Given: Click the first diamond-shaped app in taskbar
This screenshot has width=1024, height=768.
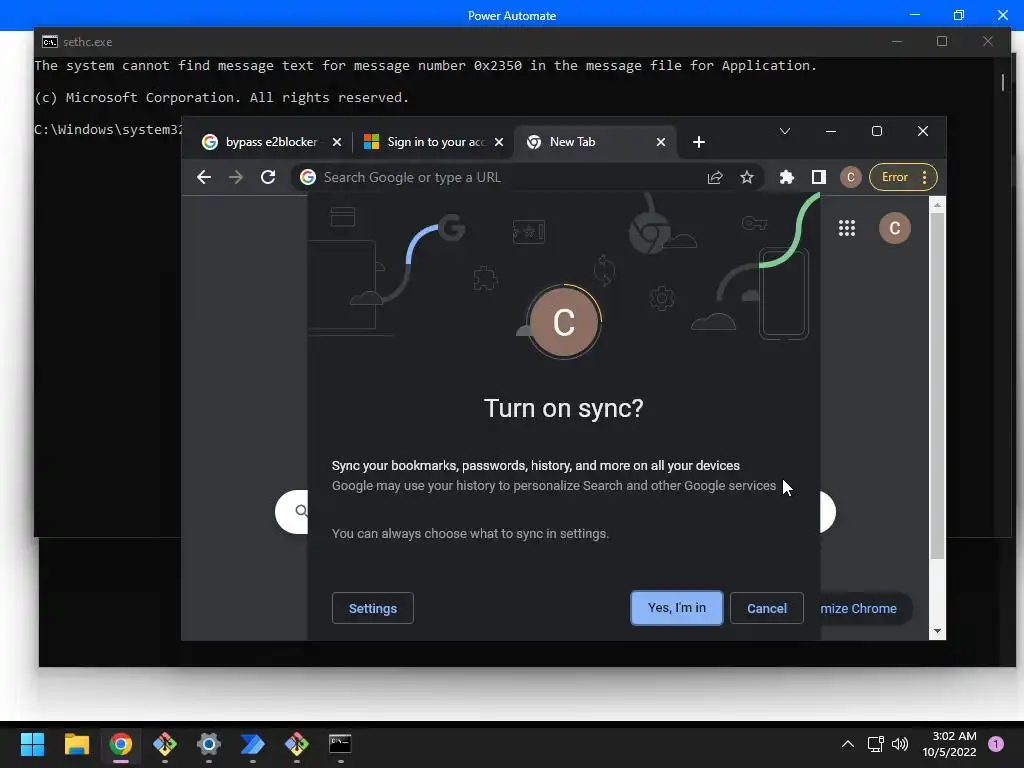Looking at the screenshot, I should 165,744.
